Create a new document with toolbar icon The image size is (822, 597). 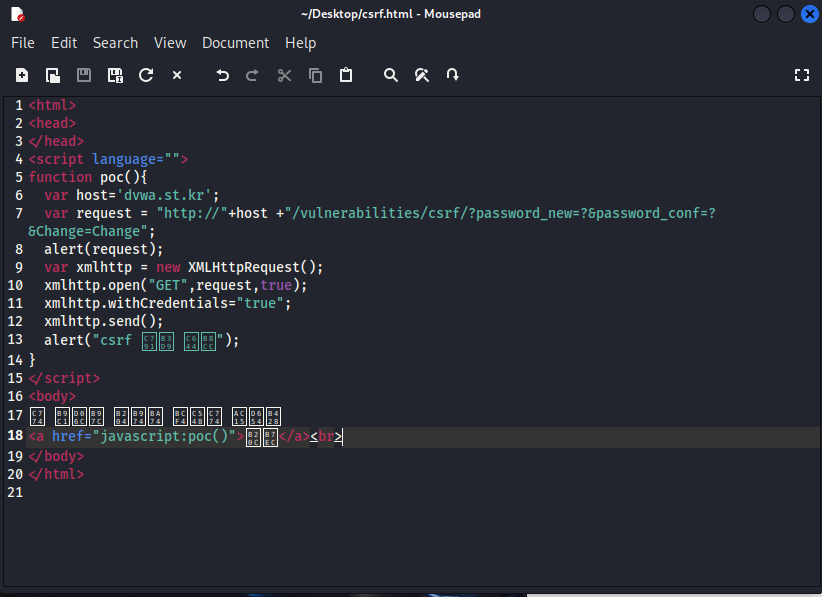[22, 75]
